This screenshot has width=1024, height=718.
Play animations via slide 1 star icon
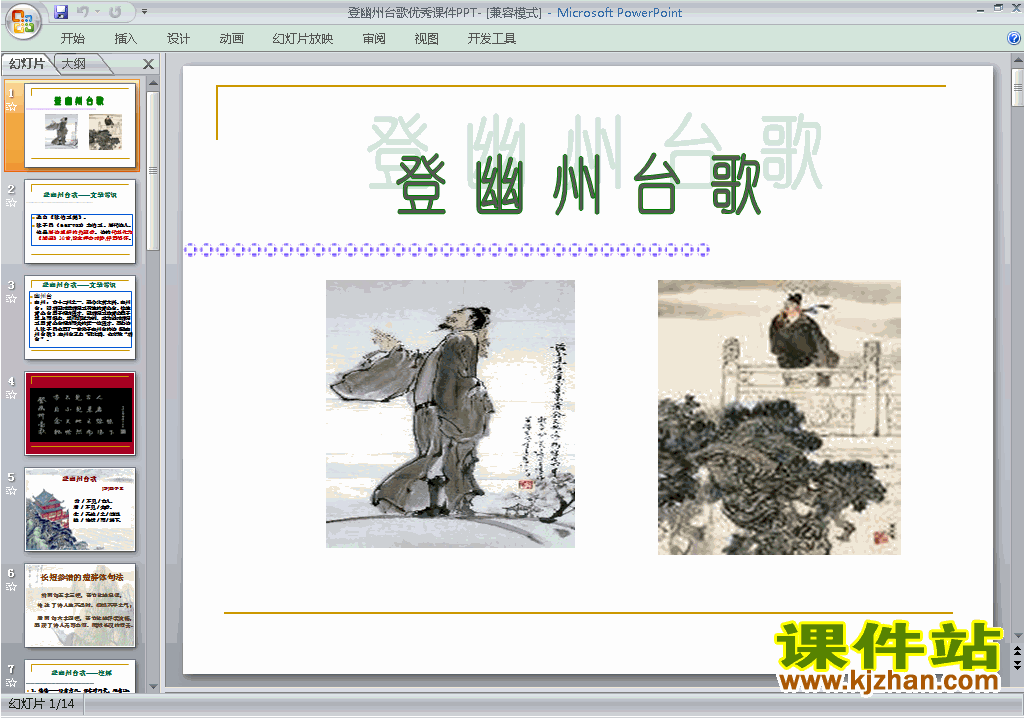click(x=11, y=106)
